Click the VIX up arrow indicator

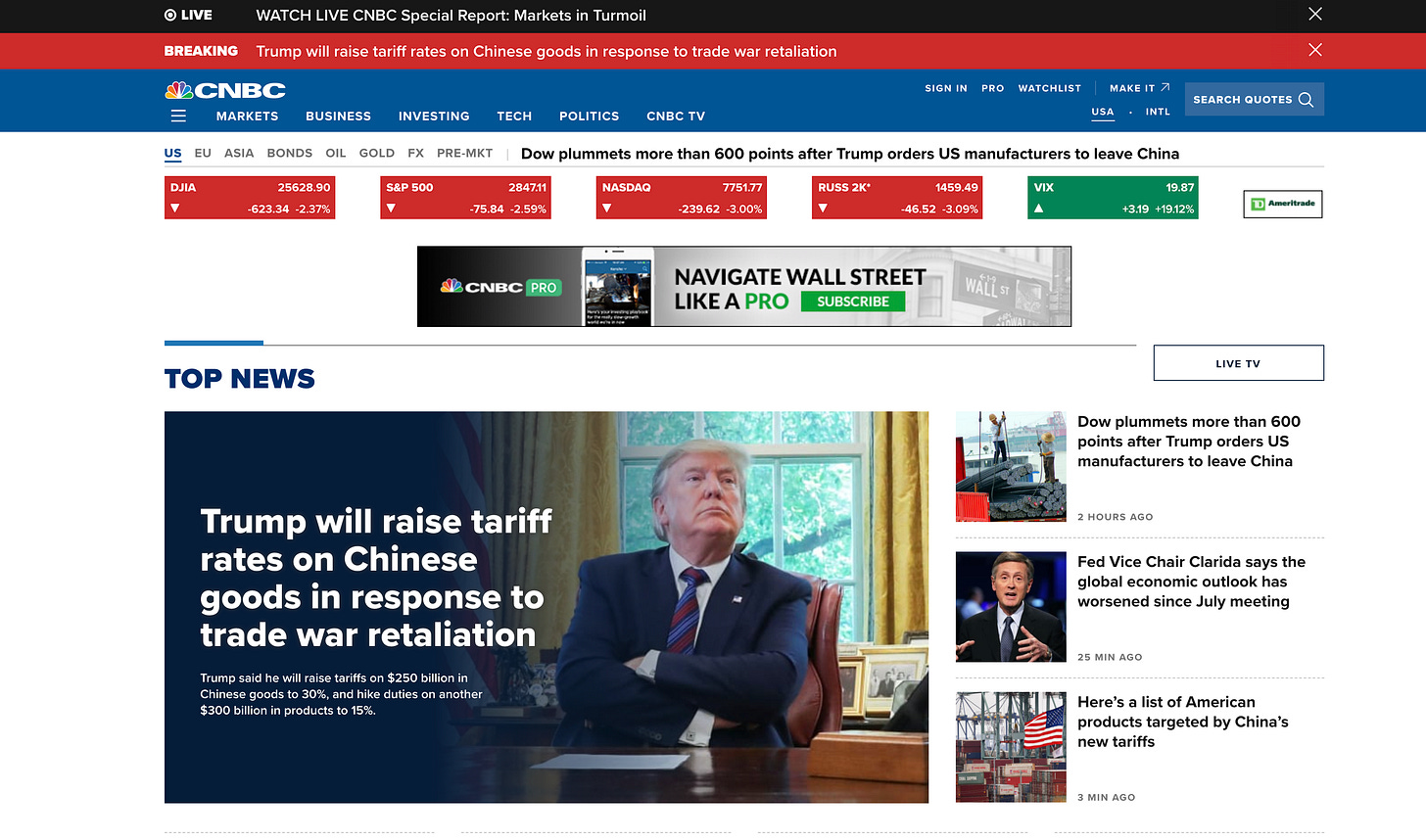point(1039,209)
